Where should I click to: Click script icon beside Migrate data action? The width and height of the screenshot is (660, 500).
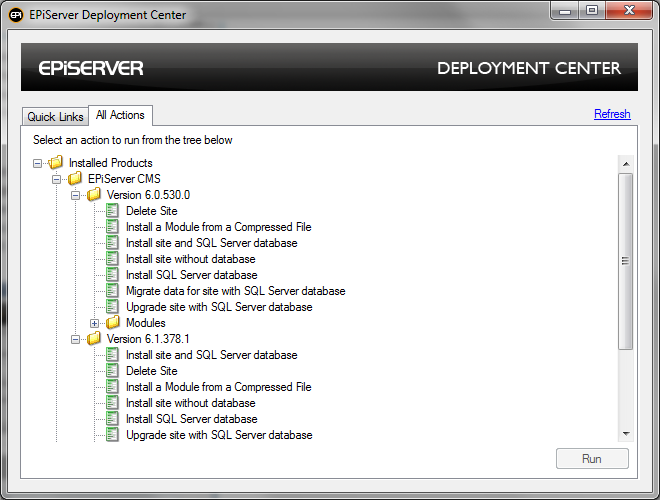point(113,291)
